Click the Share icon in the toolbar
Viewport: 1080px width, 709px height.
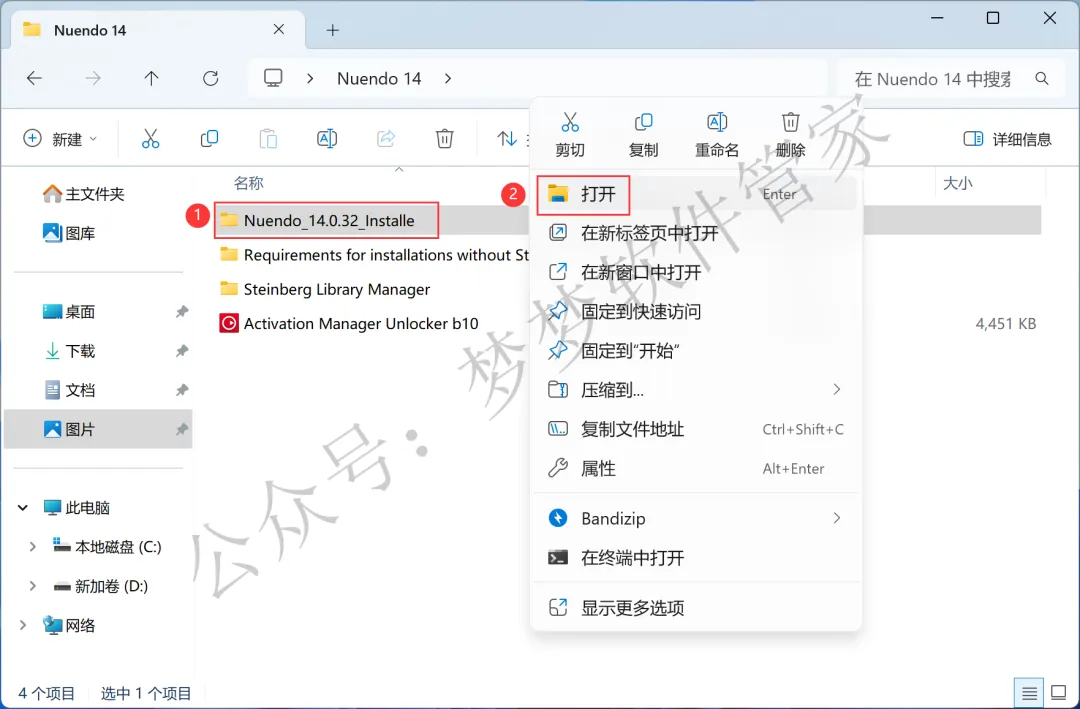coord(386,138)
